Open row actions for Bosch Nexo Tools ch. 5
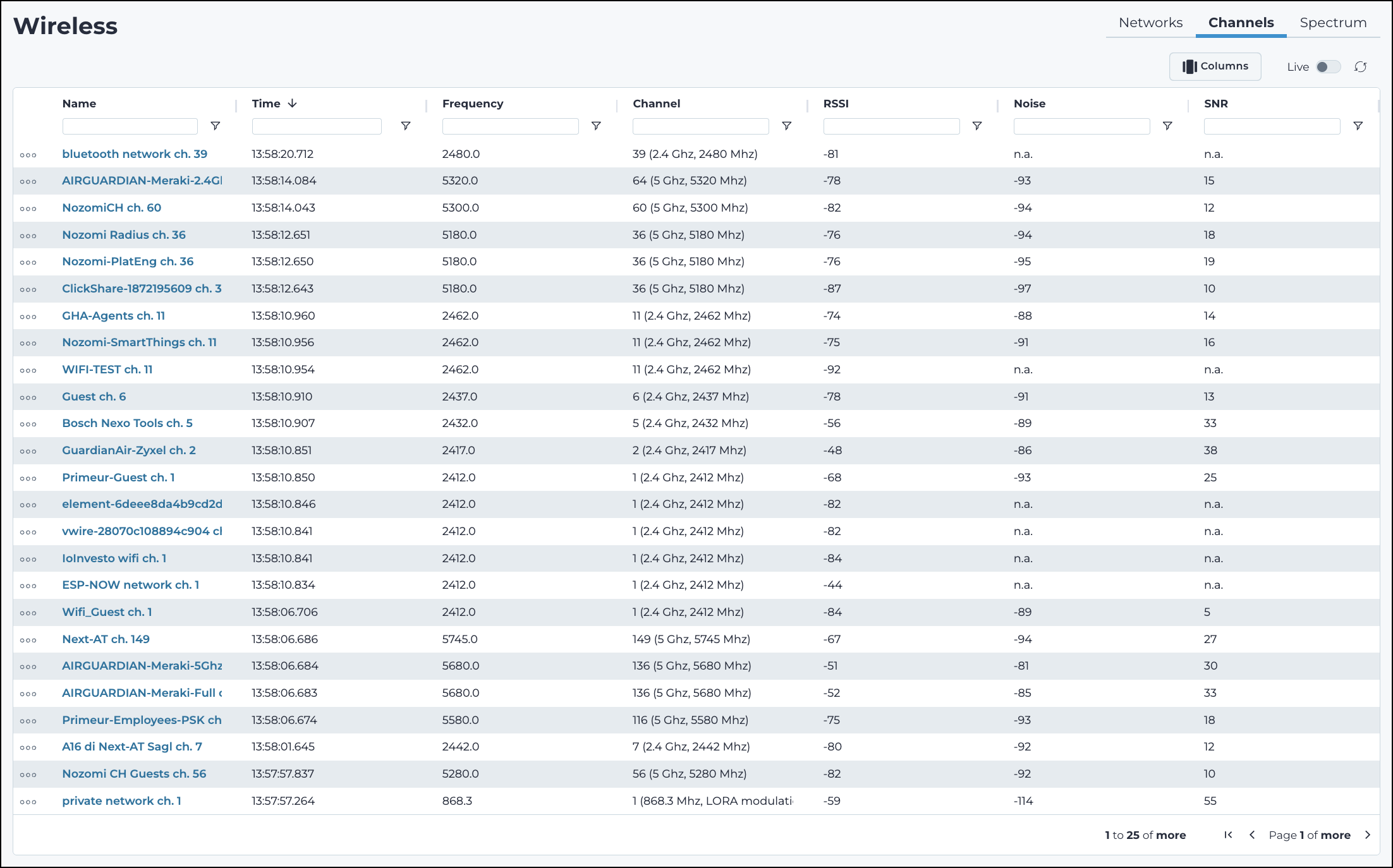Screen dimensions: 1393x868 pyautogui.click(x=28, y=424)
